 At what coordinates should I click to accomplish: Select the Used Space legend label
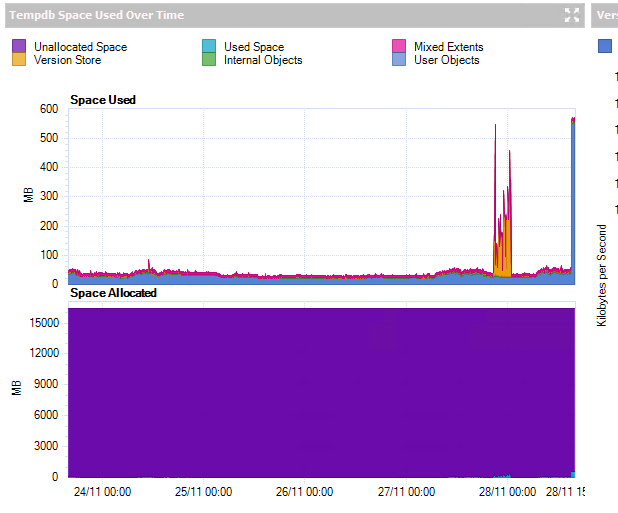point(254,46)
